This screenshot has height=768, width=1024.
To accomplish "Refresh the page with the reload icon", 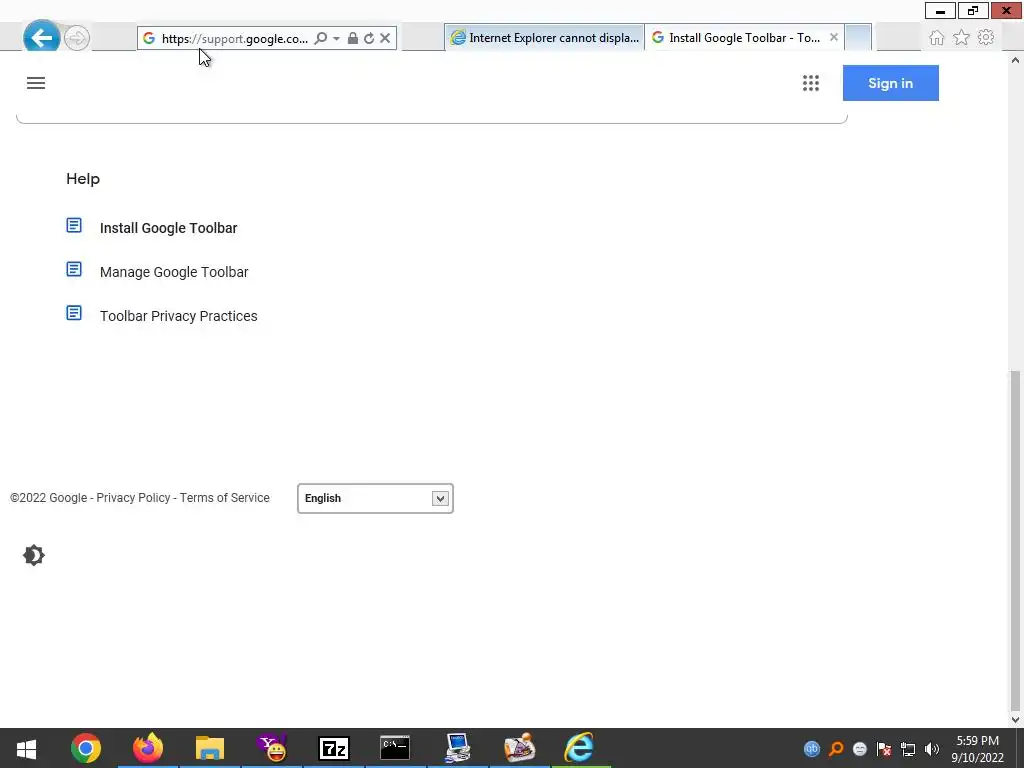I will point(369,39).
